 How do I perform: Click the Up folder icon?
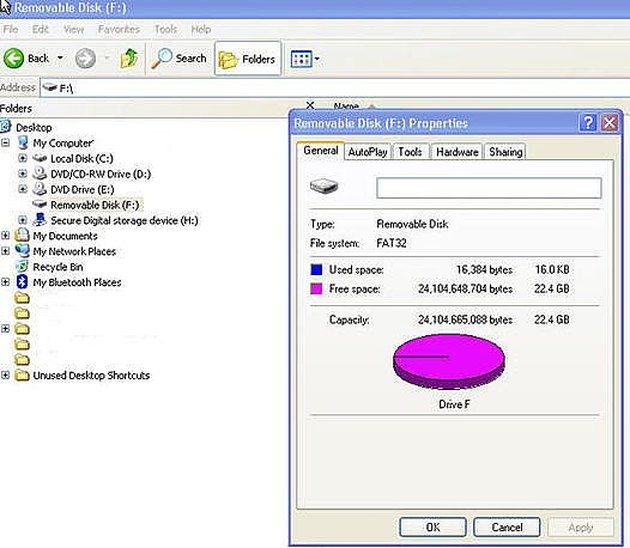point(129,59)
